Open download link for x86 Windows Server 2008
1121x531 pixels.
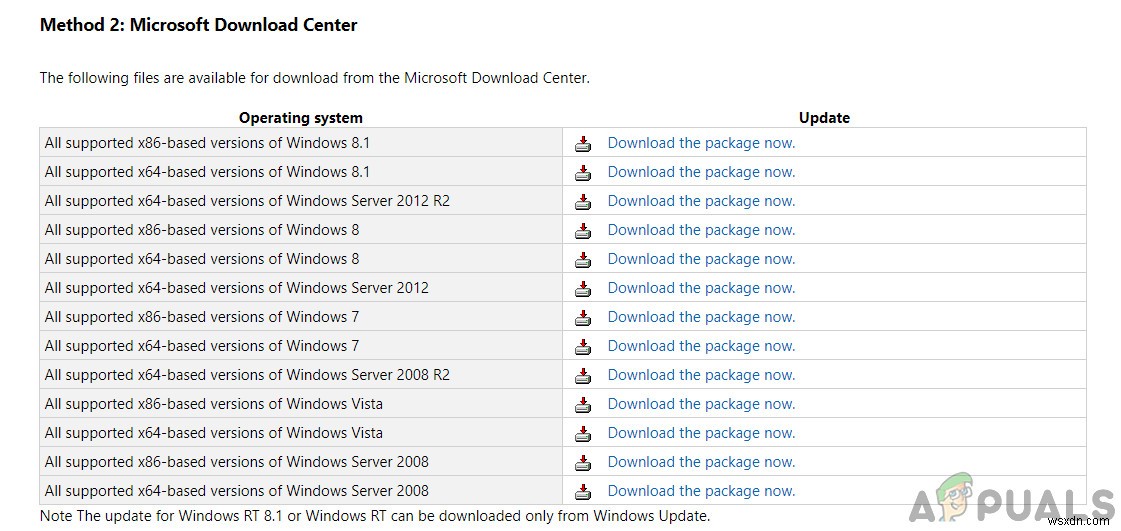tap(701, 462)
